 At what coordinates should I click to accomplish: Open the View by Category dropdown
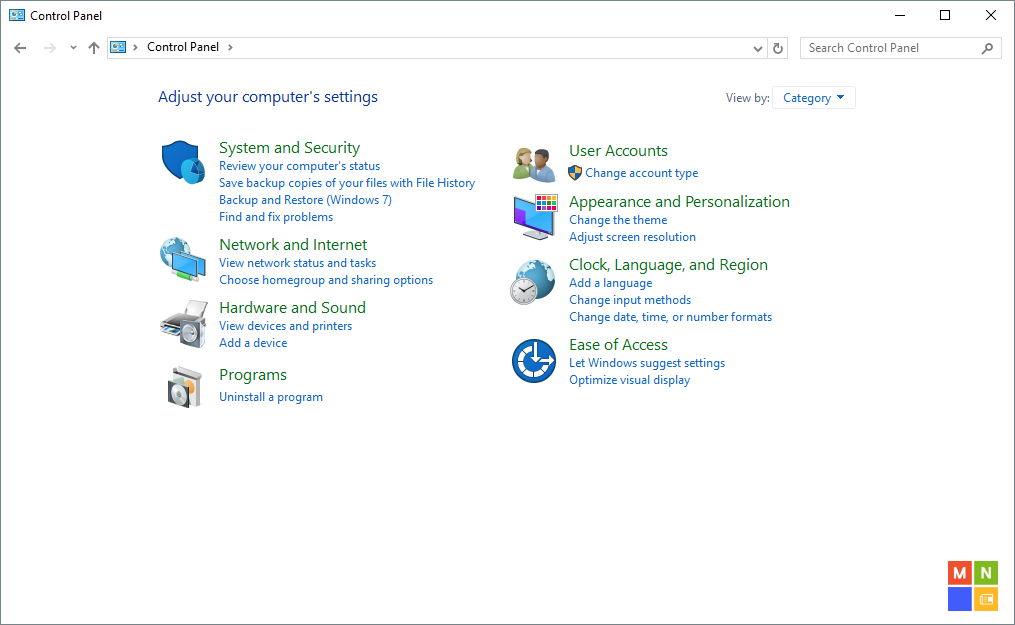(814, 98)
